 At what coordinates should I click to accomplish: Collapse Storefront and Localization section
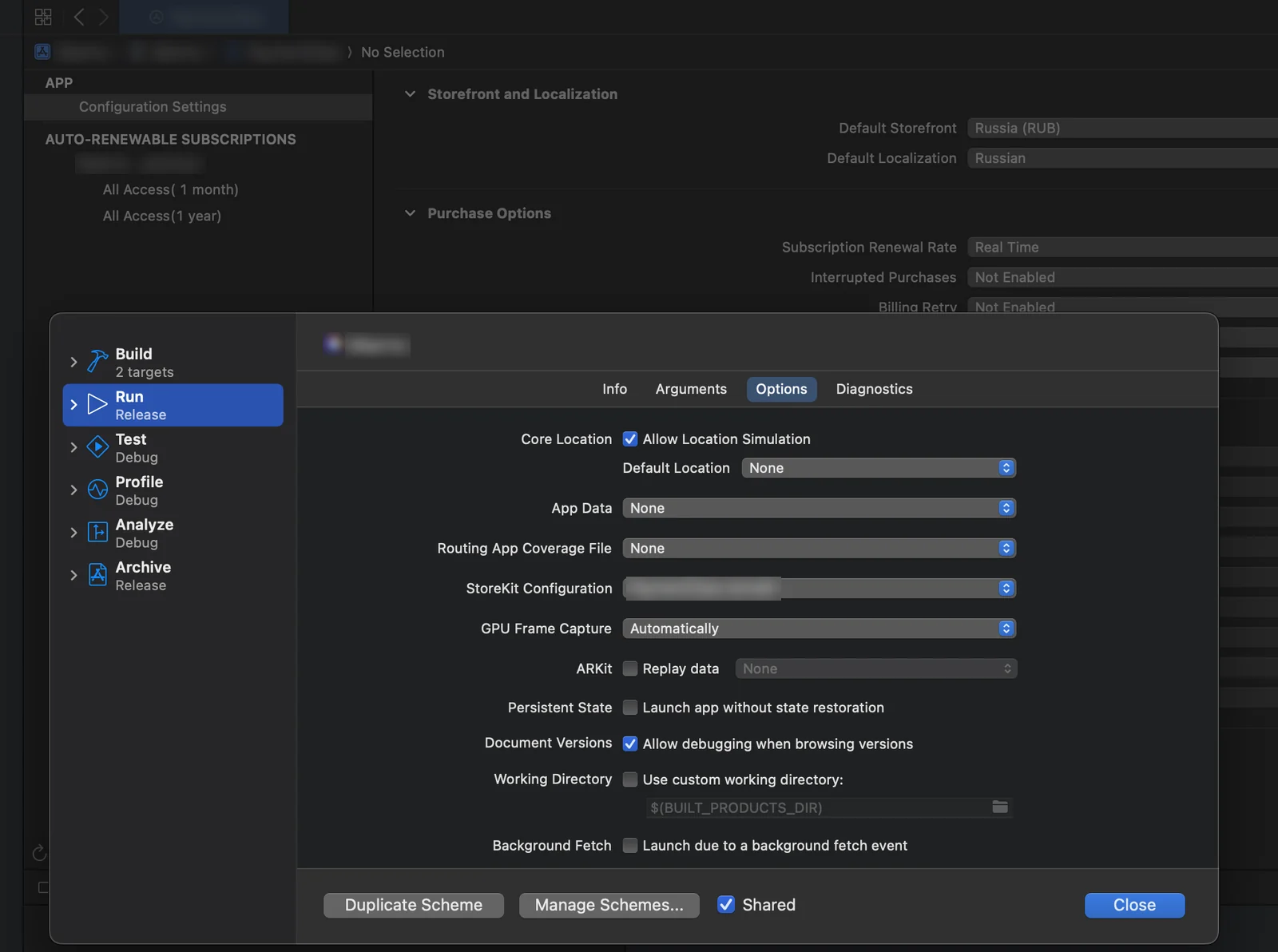410,94
